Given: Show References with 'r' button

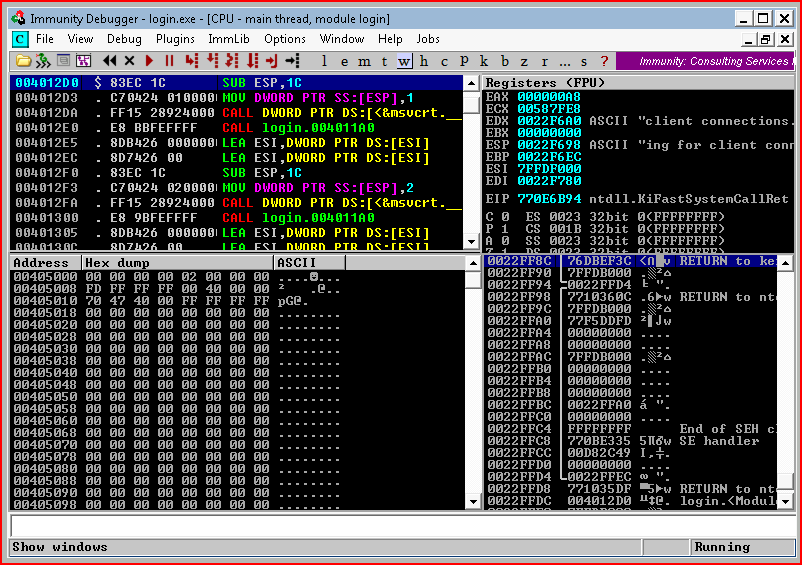Looking at the screenshot, I should tap(544, 61).
